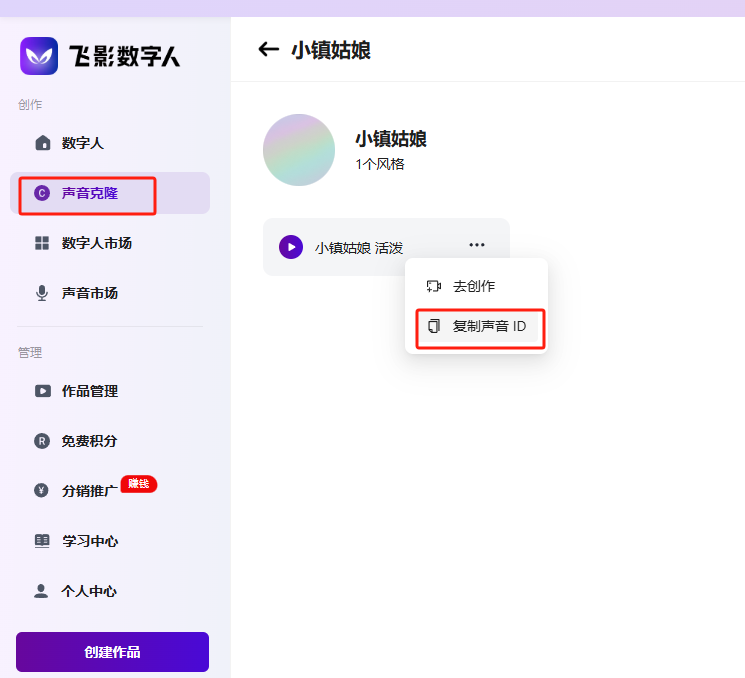Open 个人中心 in the sidebar
This screenshot has height=678, width=745.
tap(110, 591)
